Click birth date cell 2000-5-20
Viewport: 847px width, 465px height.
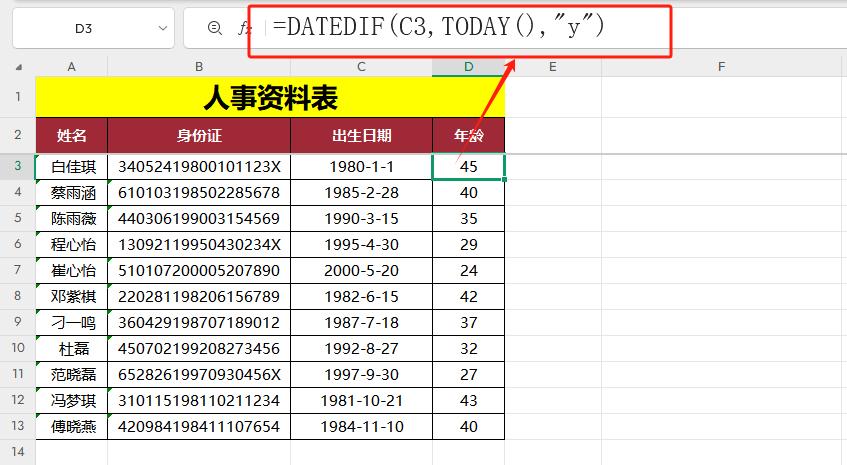pos(361,271)
